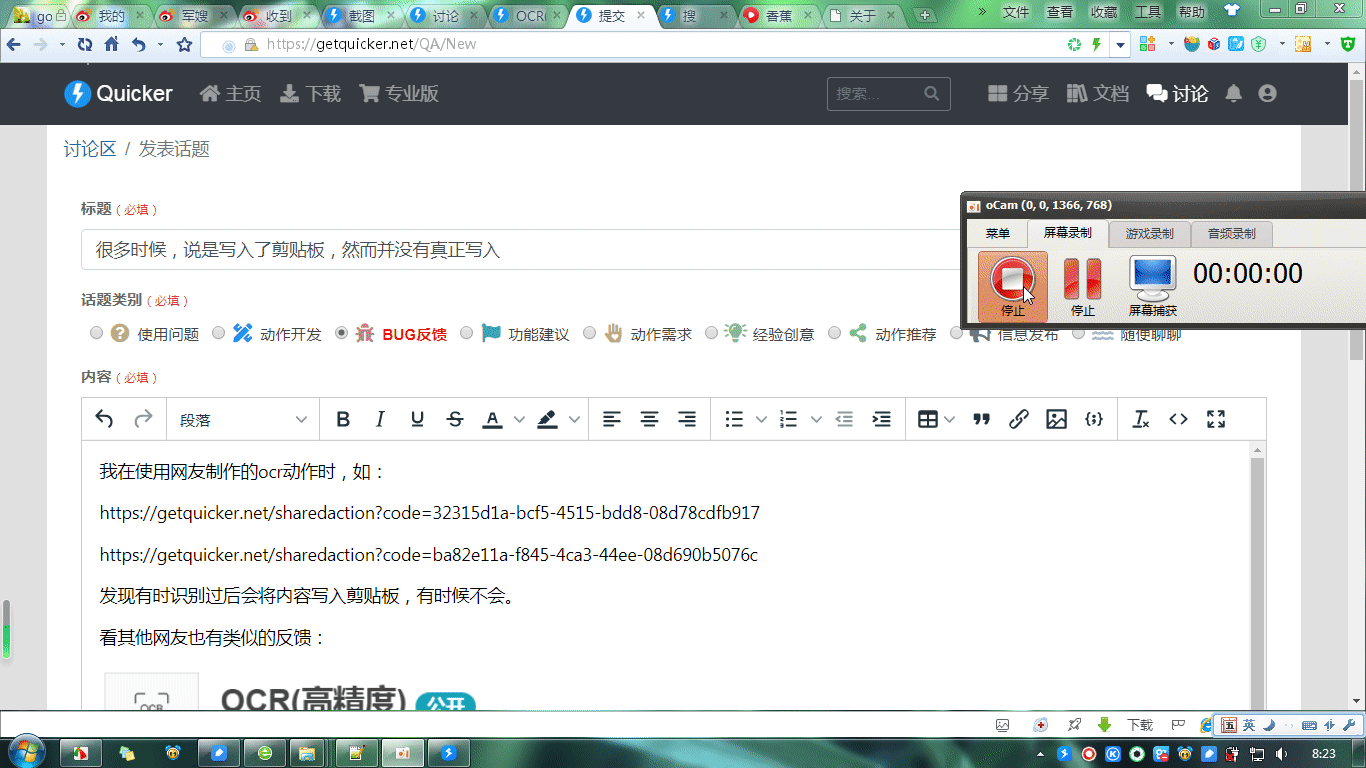Screen dimensions: 1366x768
Task: Click the 讨论区 breadcrumb link
Action: coord(90,148)
